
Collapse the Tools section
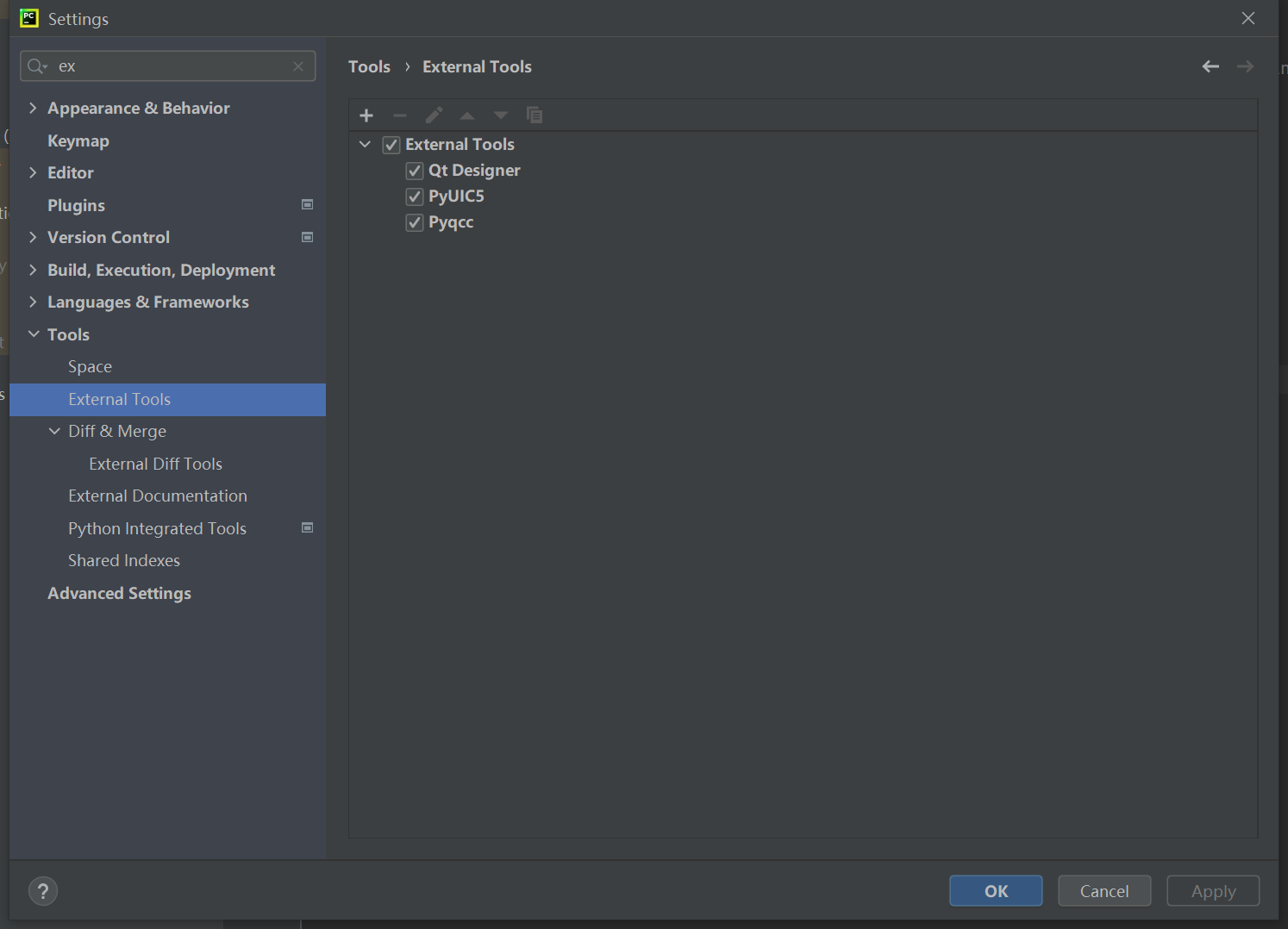[34, 334]
